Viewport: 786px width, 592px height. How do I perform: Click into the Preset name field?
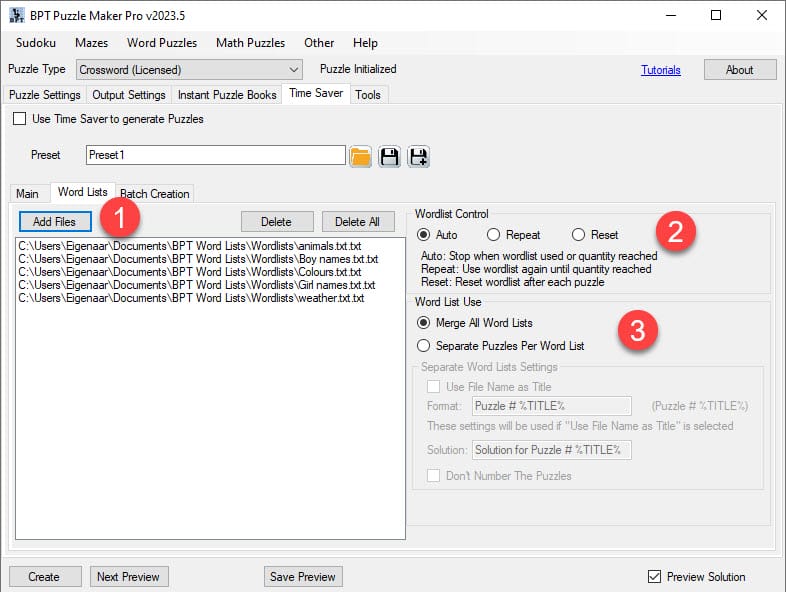click(215, 155)
